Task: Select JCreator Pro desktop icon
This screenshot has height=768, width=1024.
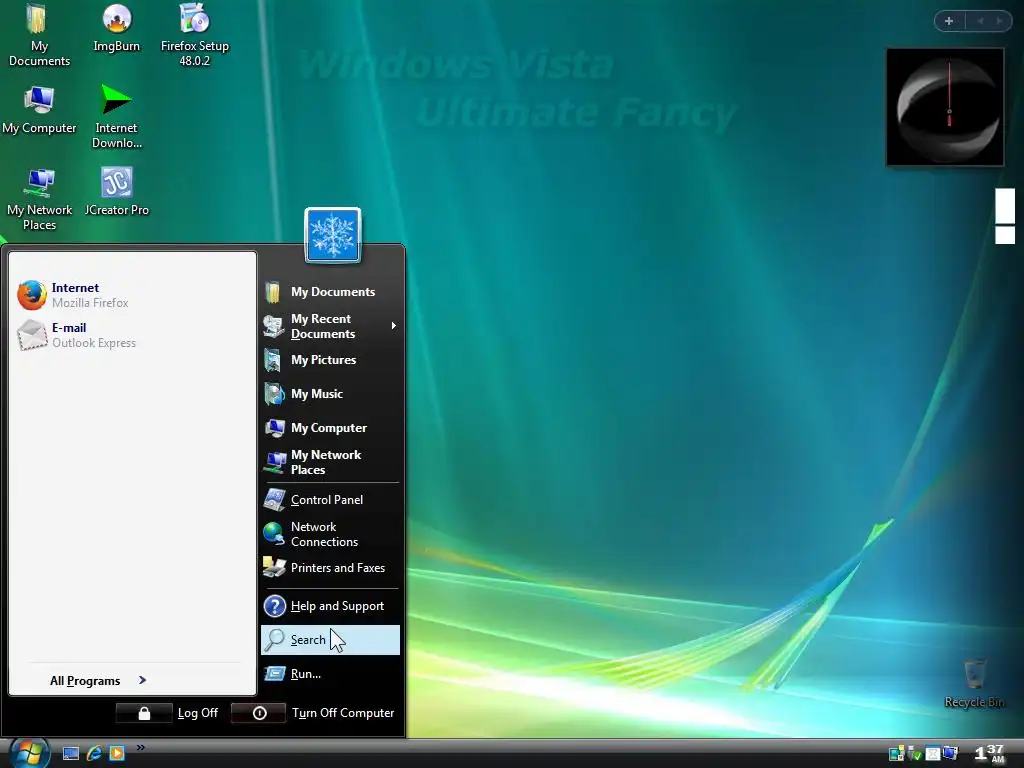Action: pyautogui.click(x=116, y=192)
